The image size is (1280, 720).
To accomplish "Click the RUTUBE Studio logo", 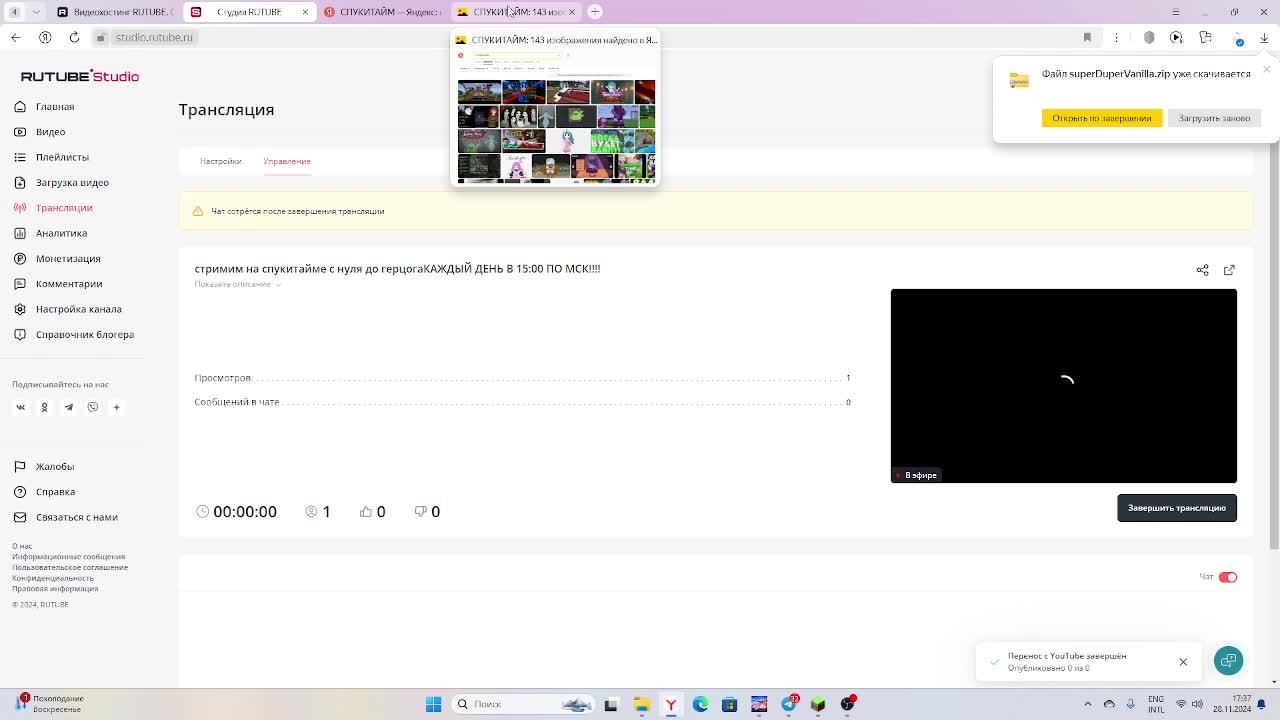I will [x=80, y=76].
